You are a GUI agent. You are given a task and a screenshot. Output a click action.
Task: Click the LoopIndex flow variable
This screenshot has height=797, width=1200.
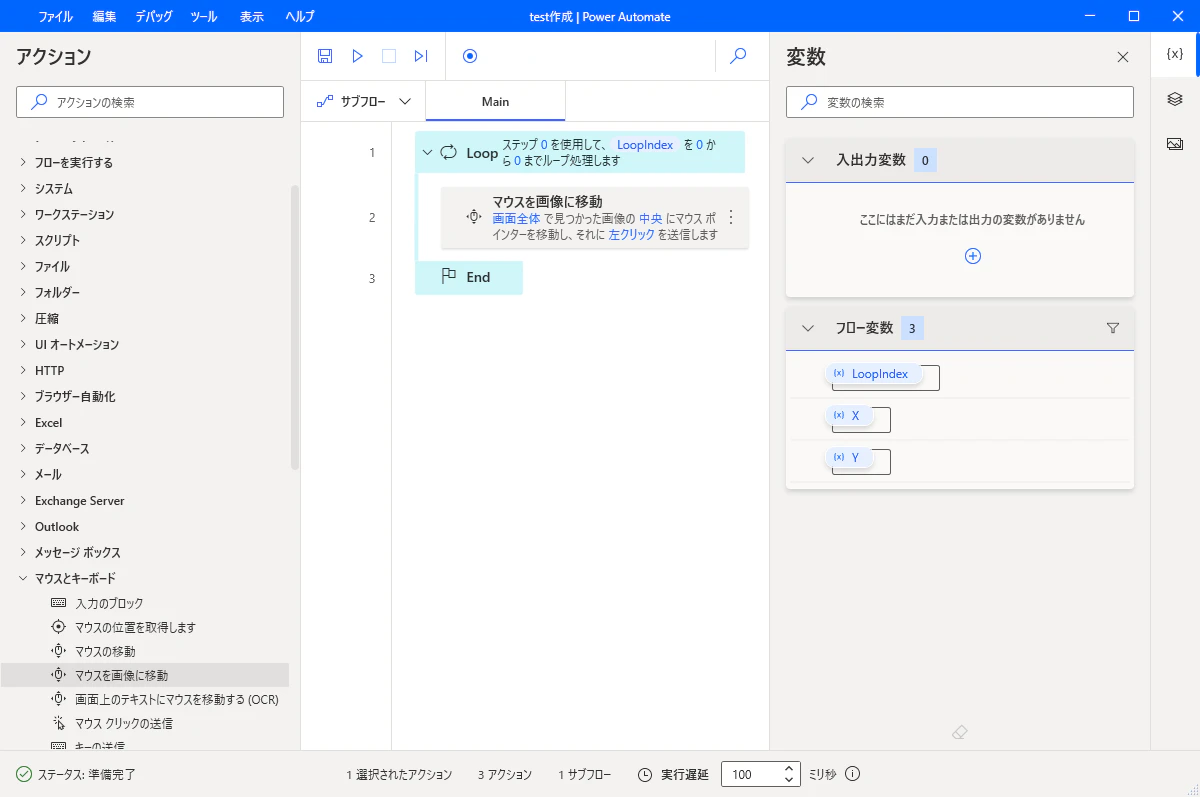pyautogui.click(x=875, y=374)
